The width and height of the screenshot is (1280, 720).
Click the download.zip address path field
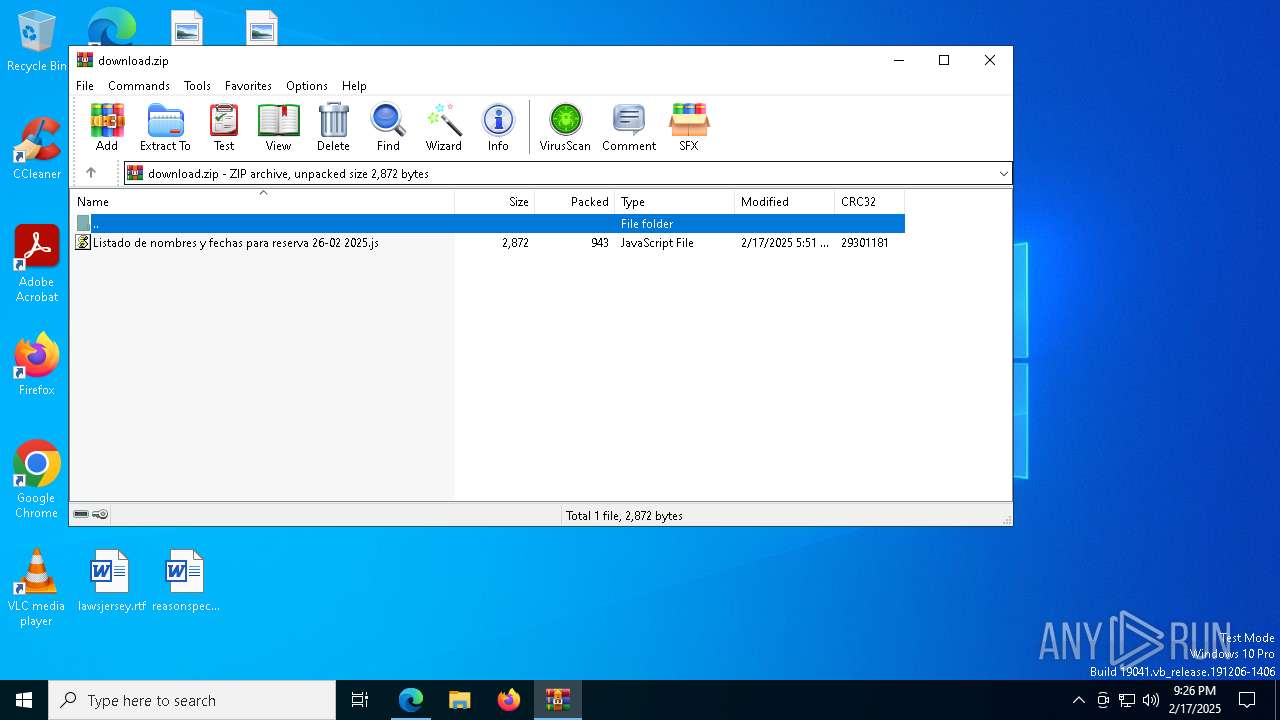(567, 174)
